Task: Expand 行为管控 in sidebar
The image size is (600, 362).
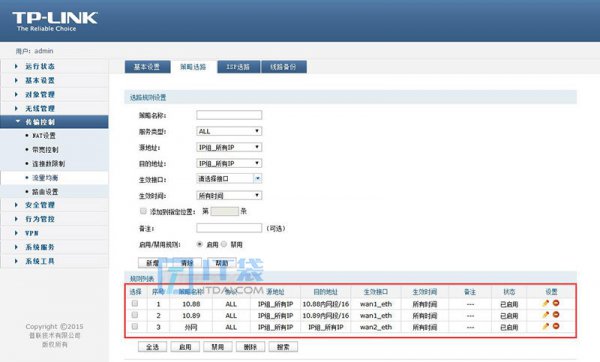Action: 40,219
